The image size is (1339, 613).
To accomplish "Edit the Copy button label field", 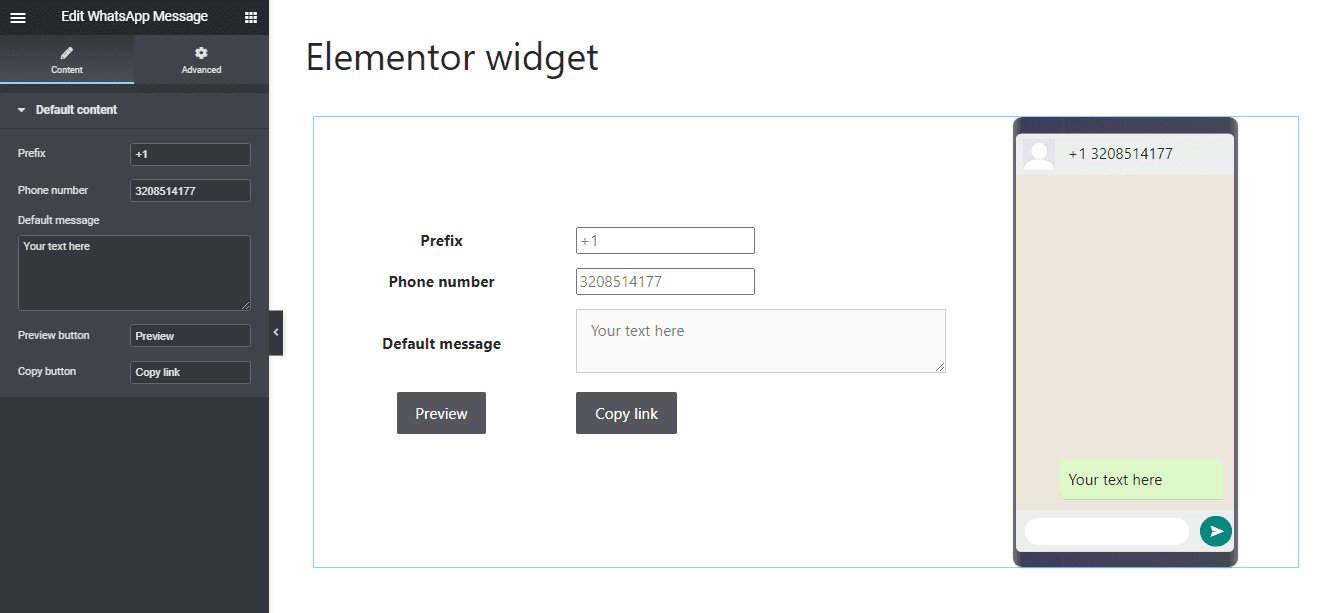I will tap(190, 372).
